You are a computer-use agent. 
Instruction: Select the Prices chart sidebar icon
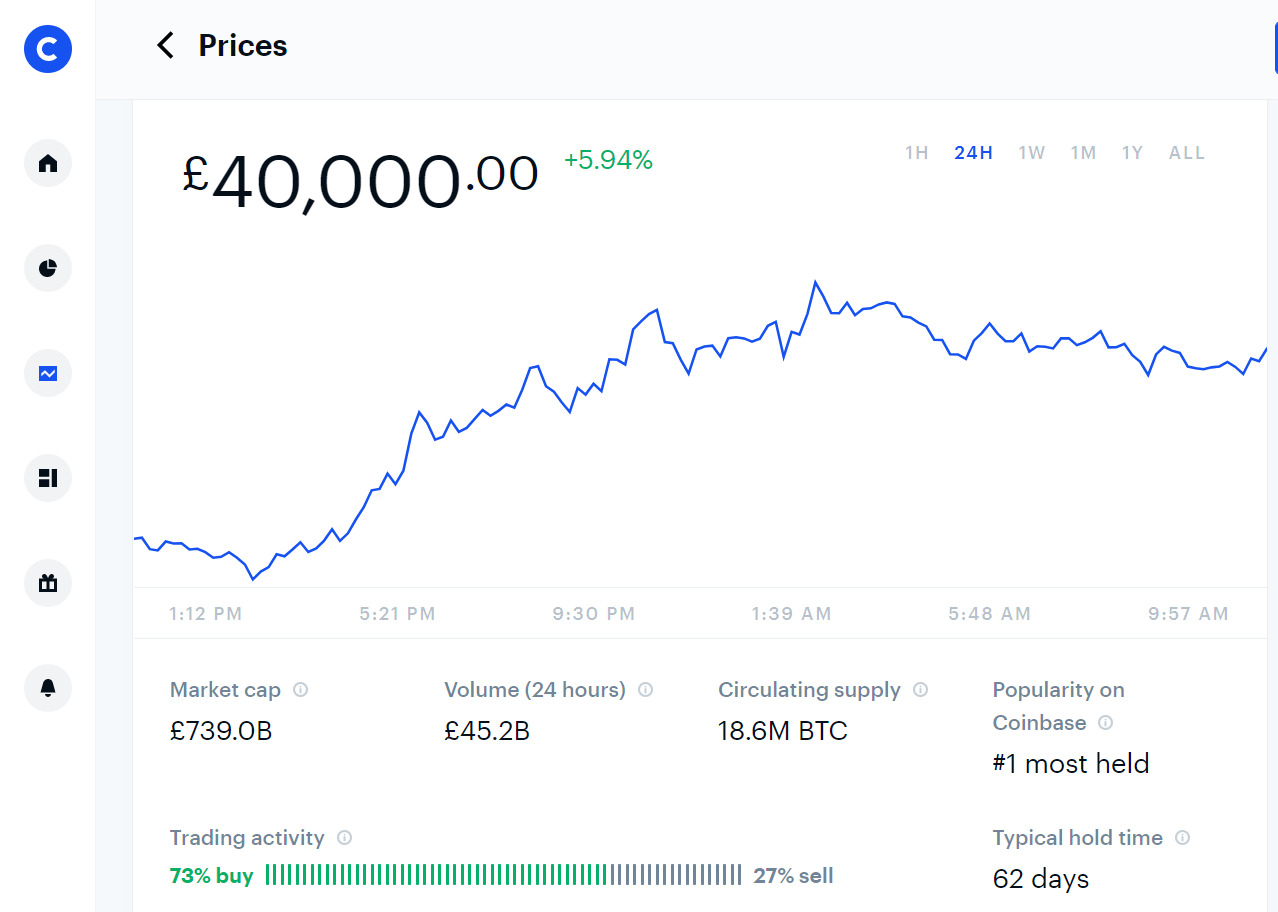48,373
